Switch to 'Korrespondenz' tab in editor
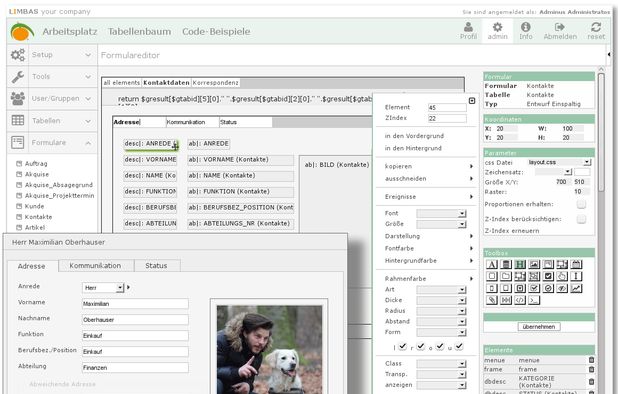 (216, 83)
